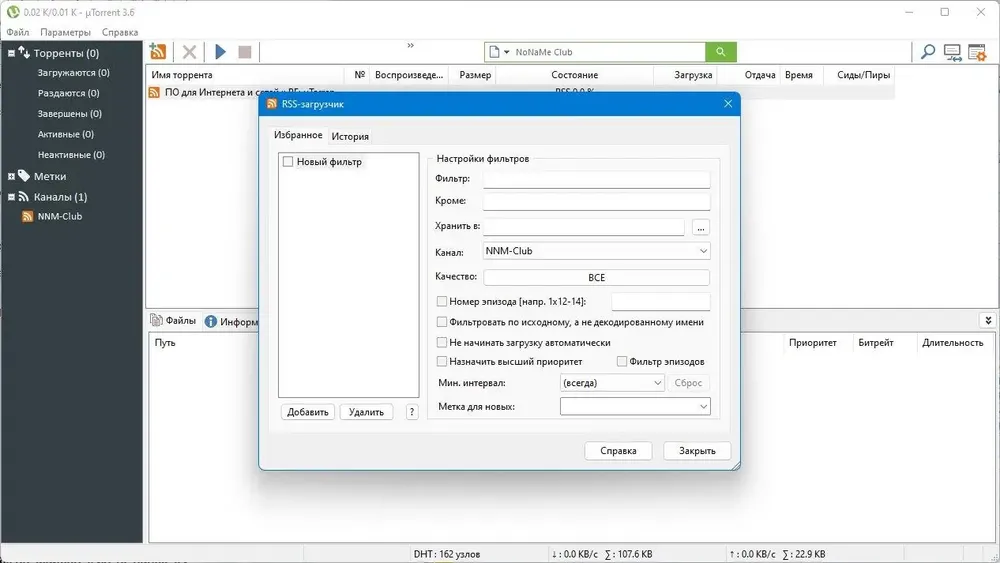
Task: Click the Закрыть button
Action: point(697,451)
